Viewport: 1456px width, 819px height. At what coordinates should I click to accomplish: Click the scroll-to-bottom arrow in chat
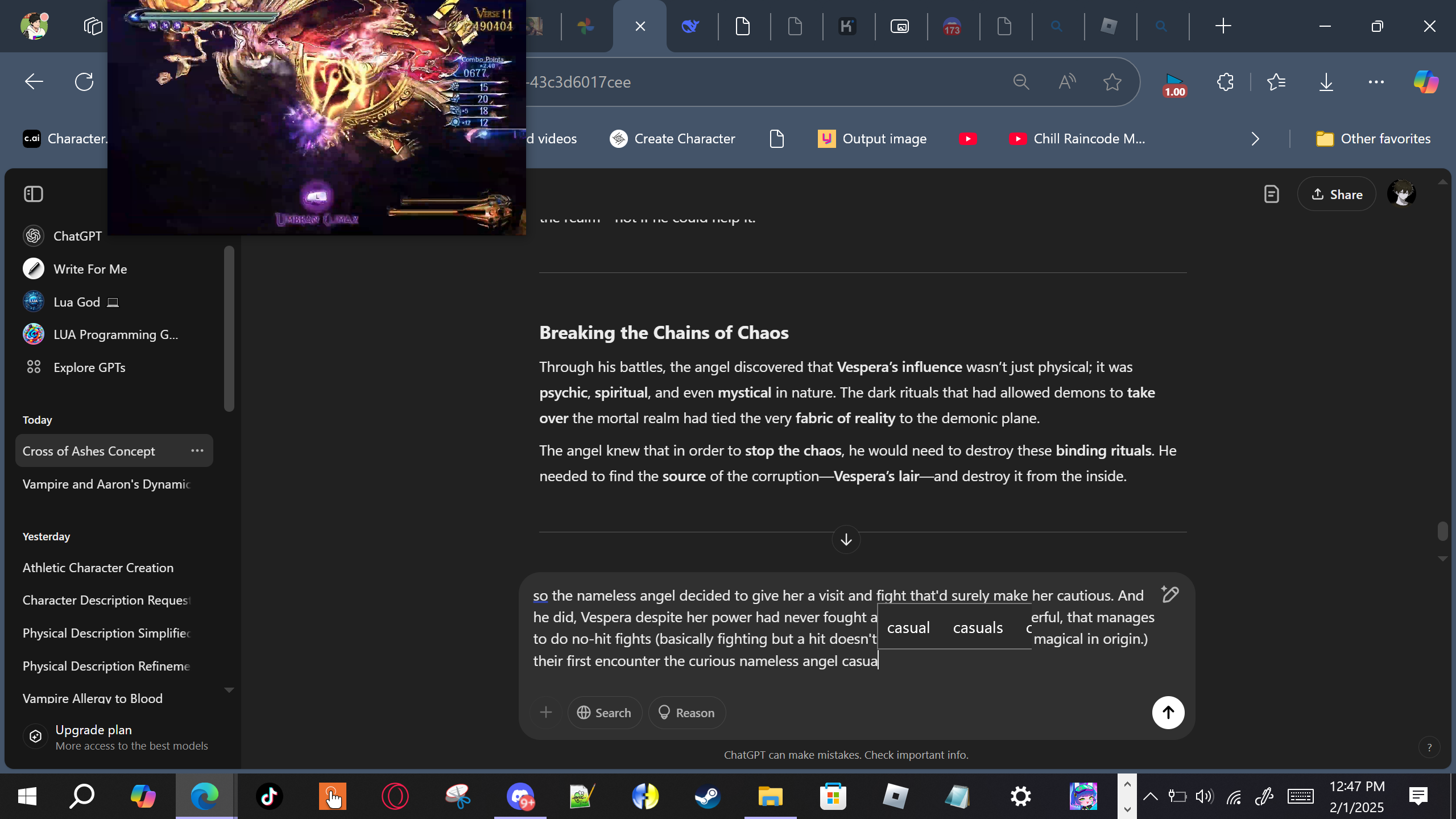coord(846,539)
